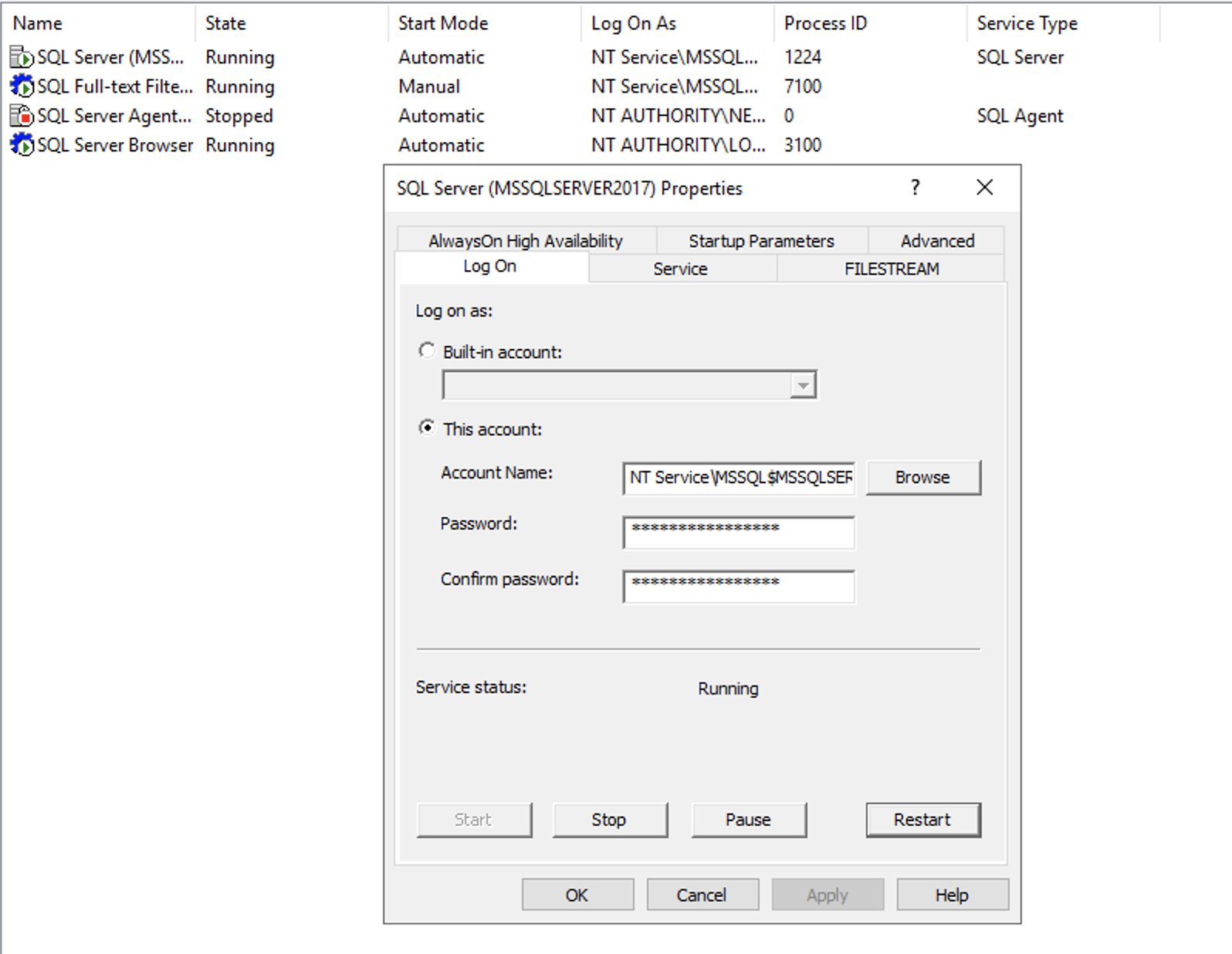Click process ID 1224 cell
The width and height of the screenshot is (1232, 954).
(x=803, y=57)
